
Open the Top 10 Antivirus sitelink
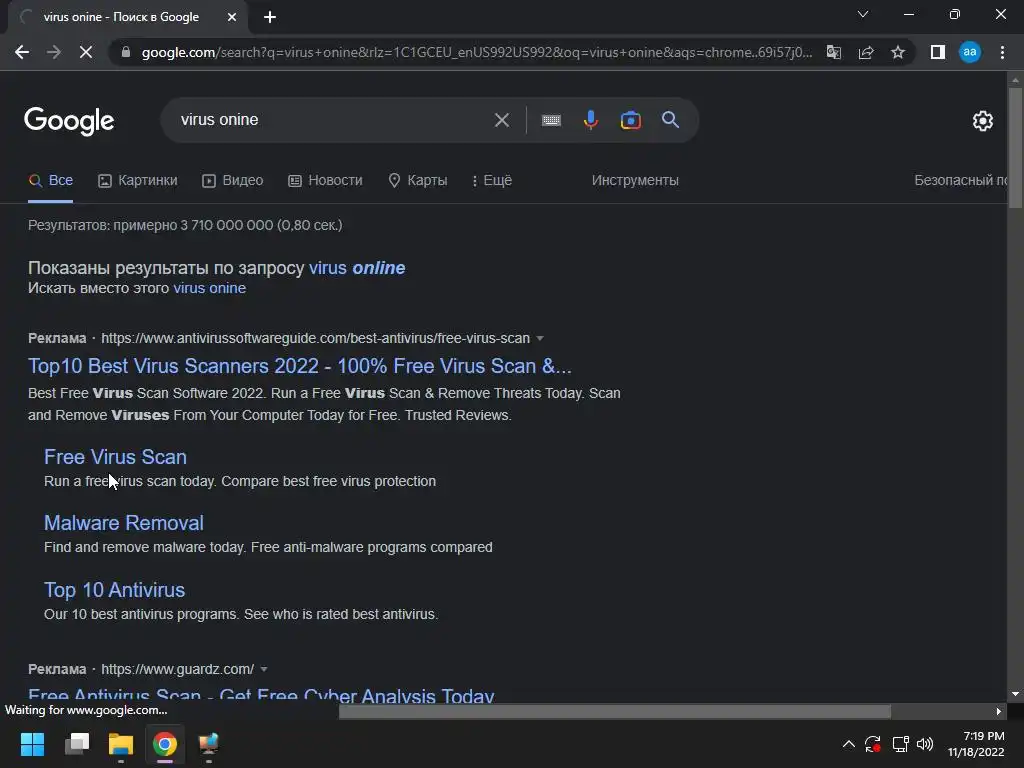click(x=114, y=590)
